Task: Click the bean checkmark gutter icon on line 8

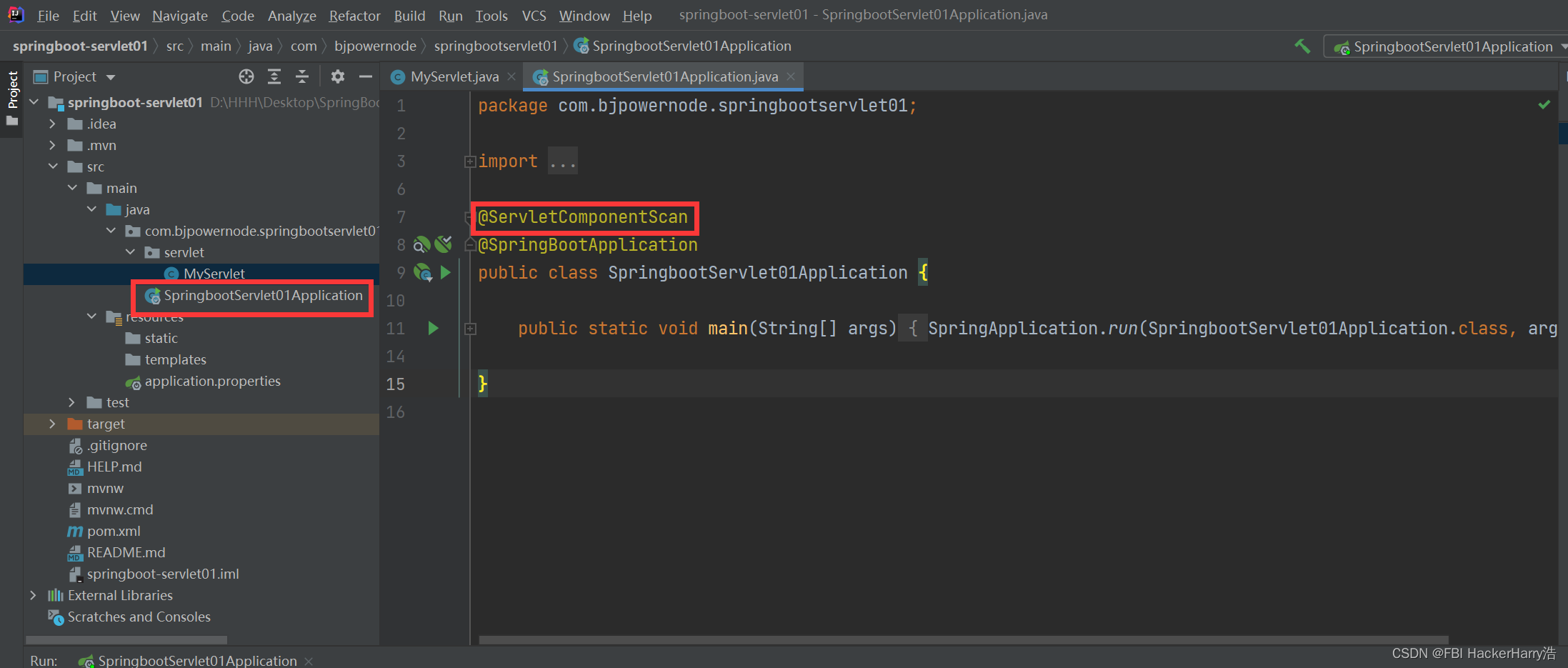Action: tap(444, 244)
